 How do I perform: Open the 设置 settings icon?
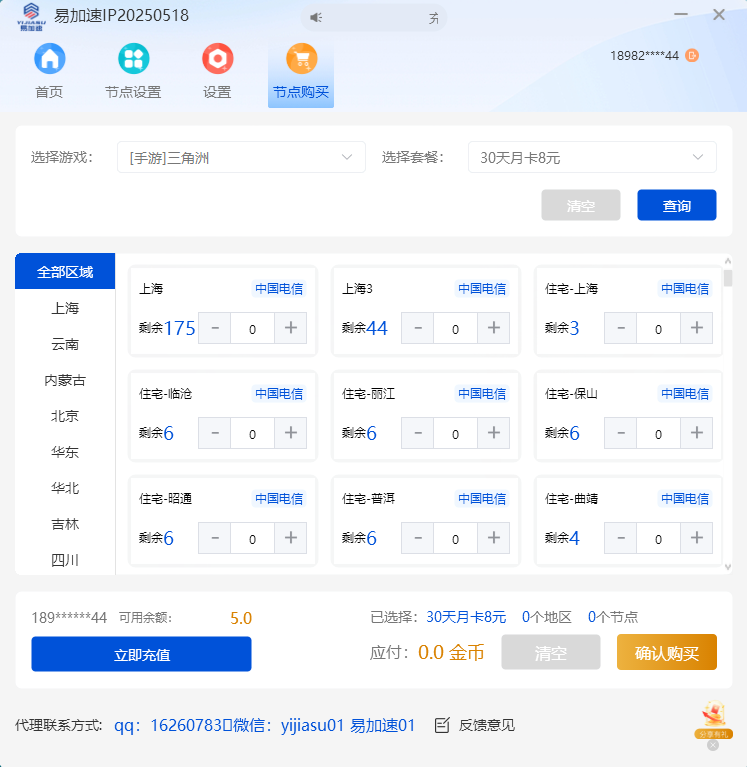point(218,59)
